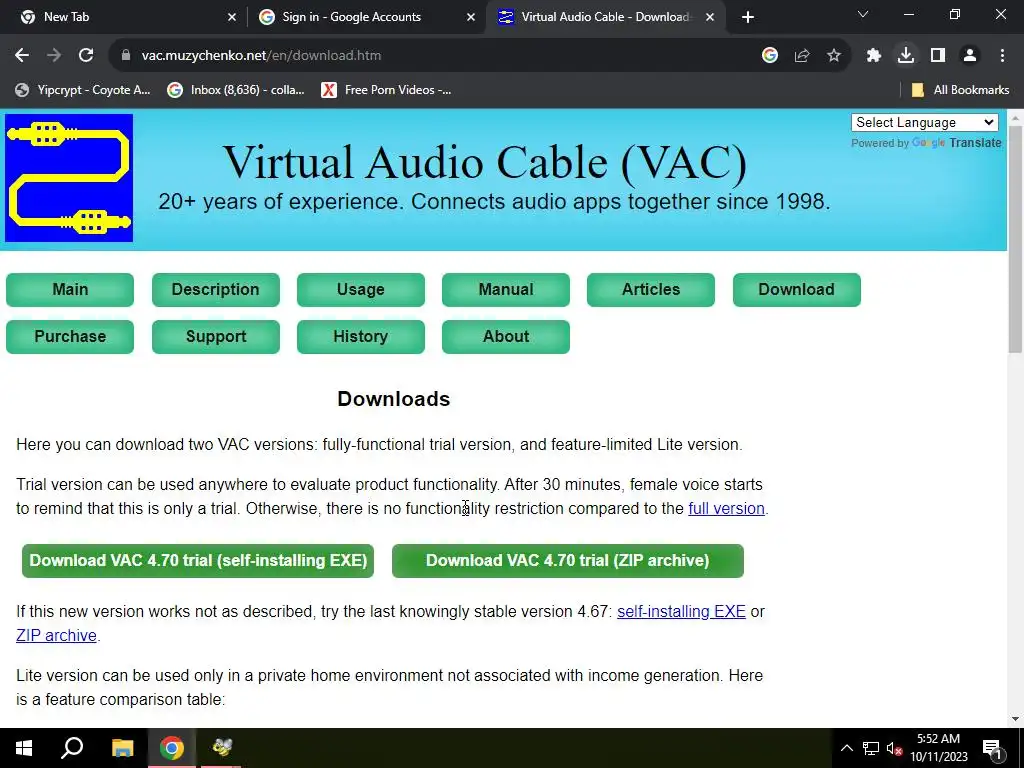This screenshot has height=768, width=1024.
Task: Download VAC 4.70 trial ZIP archive
Action: [x=568, y=561]
